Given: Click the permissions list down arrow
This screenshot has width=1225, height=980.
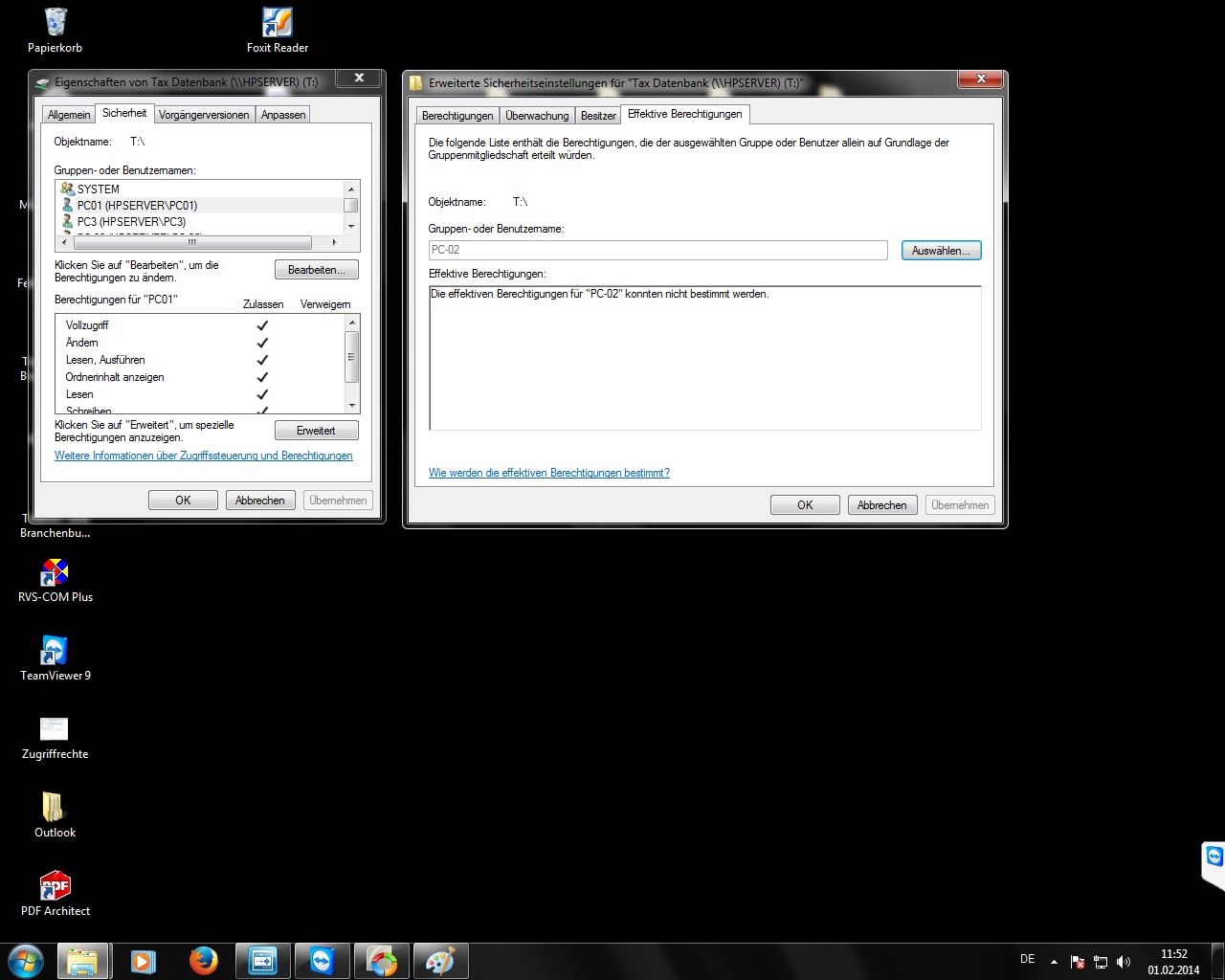Looking at the screenshot, I should (351, 406).
